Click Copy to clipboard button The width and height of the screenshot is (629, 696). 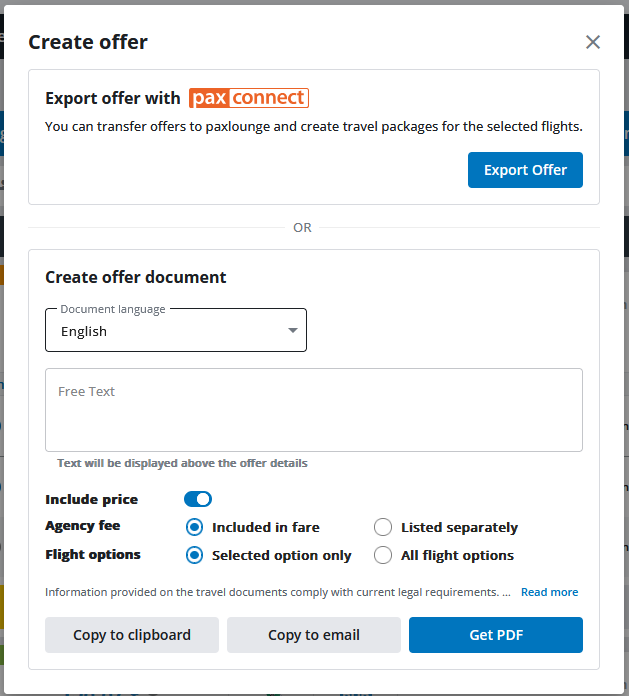pyautogui.click(x=132, y=635)
